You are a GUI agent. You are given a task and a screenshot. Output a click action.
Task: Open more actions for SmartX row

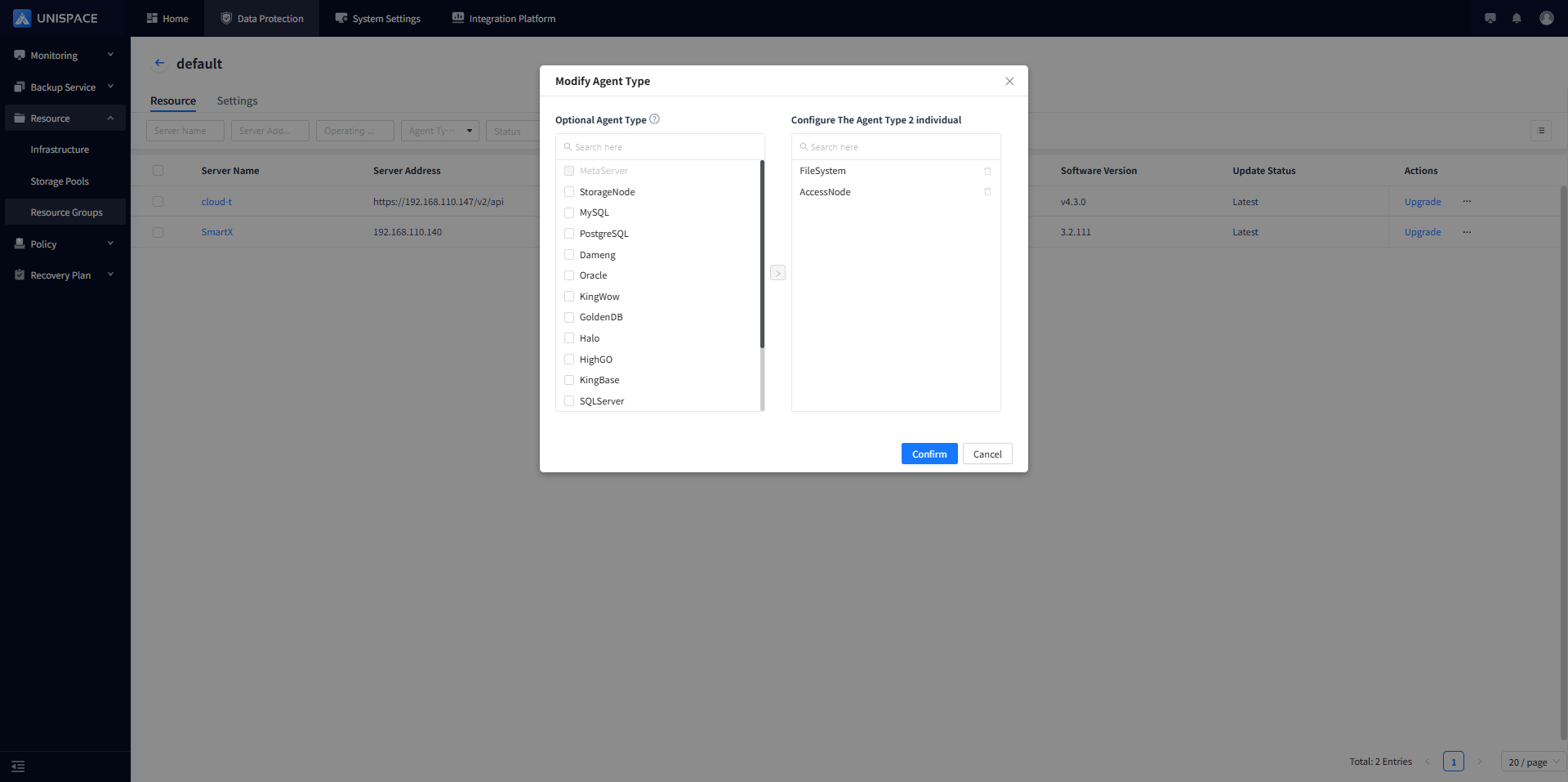pyautogui.click(x=1467, y=232)
